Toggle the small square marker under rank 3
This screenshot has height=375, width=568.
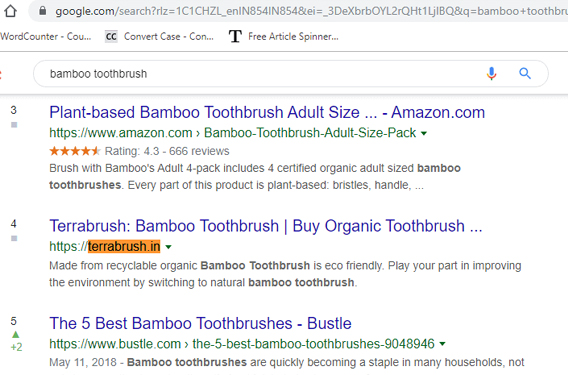coord(14,125)
